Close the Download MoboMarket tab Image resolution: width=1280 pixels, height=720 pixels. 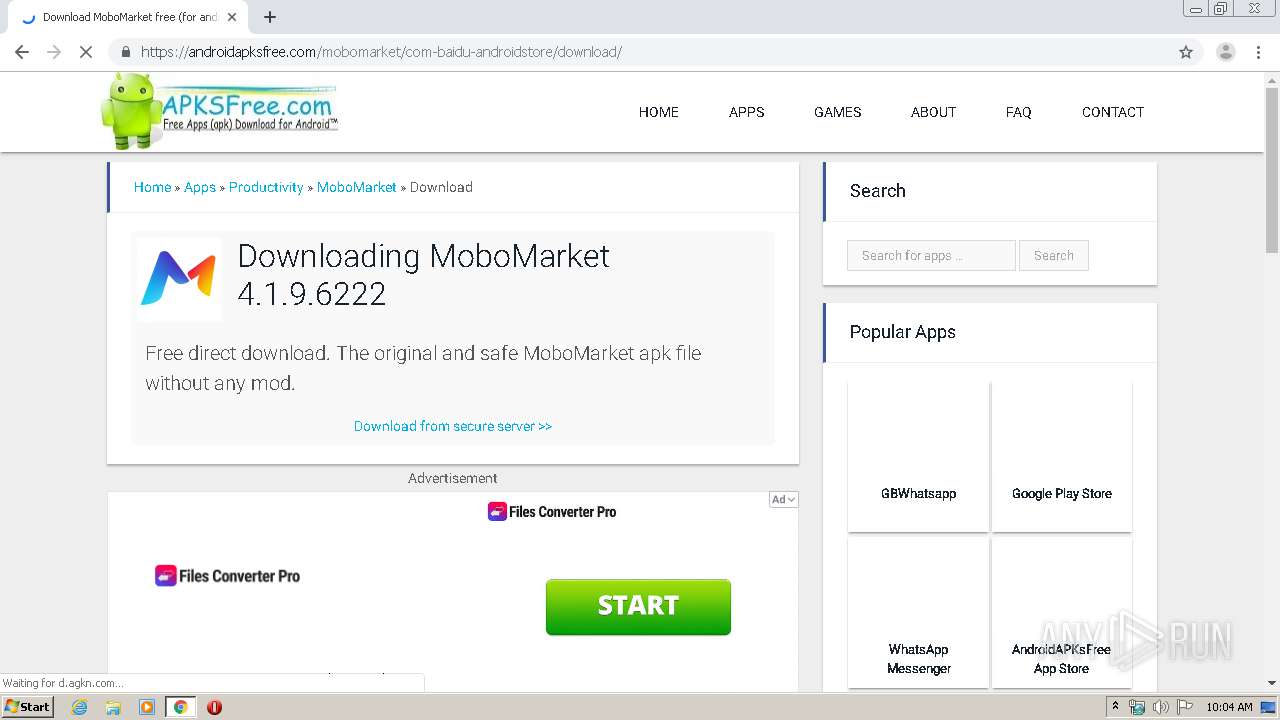(x=232, y=17)
